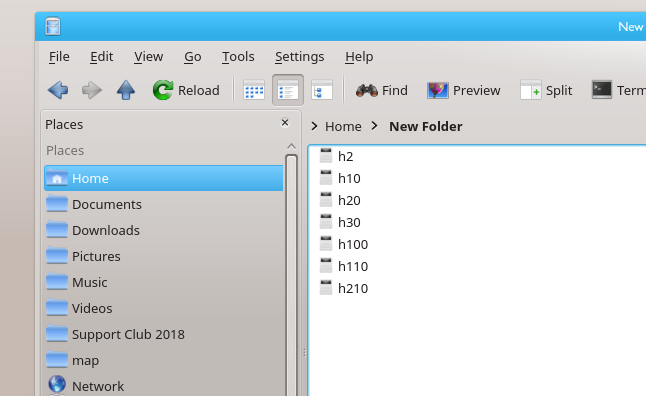Click the file icon next to h20
Viewport: 646px width, 396px height.
[326, 199]
